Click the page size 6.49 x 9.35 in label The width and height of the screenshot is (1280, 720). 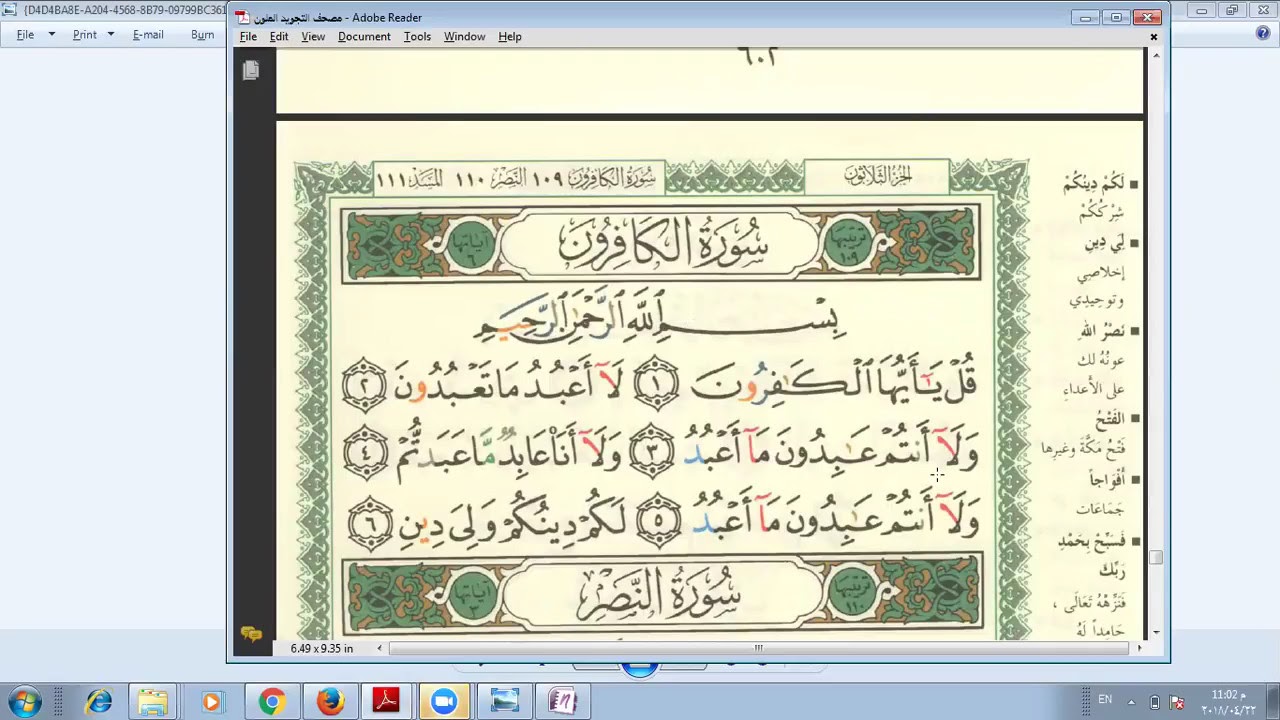[x=322, y=649]
